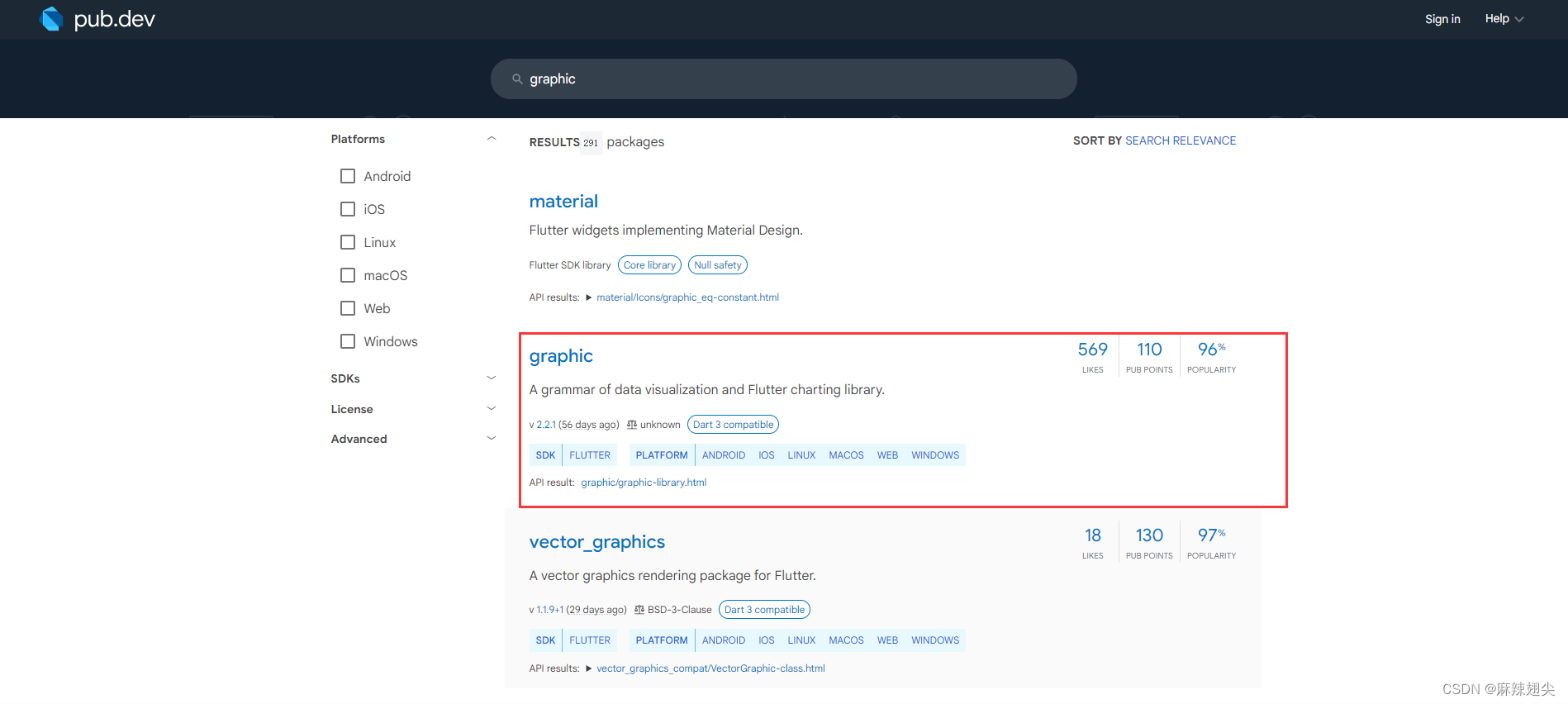Click WINDOWS platform tag on vector_graphics
1568x704 pixels.
click(935, 640)
